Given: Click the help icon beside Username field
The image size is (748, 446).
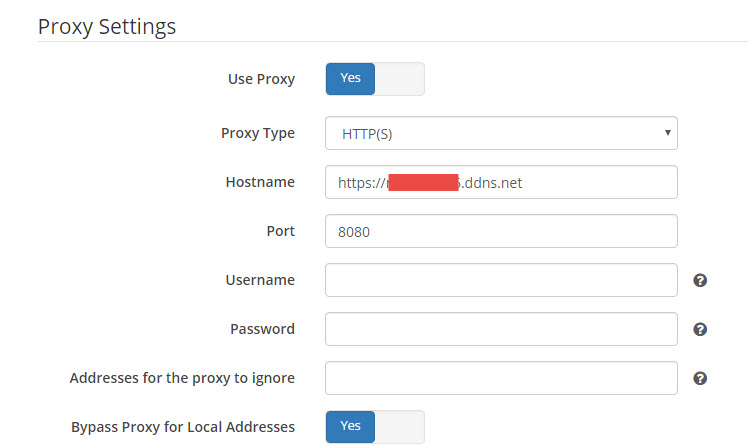Looking at the screenshot, I should point(700,281).
